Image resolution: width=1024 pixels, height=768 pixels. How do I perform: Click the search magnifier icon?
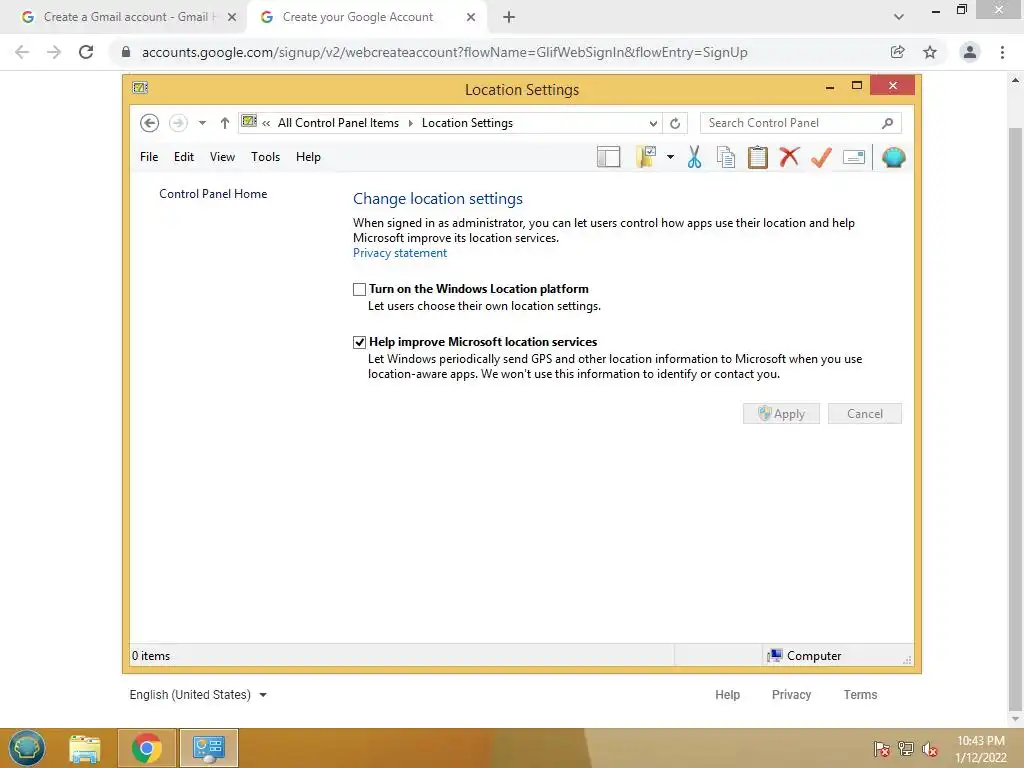tap(888, 123)
